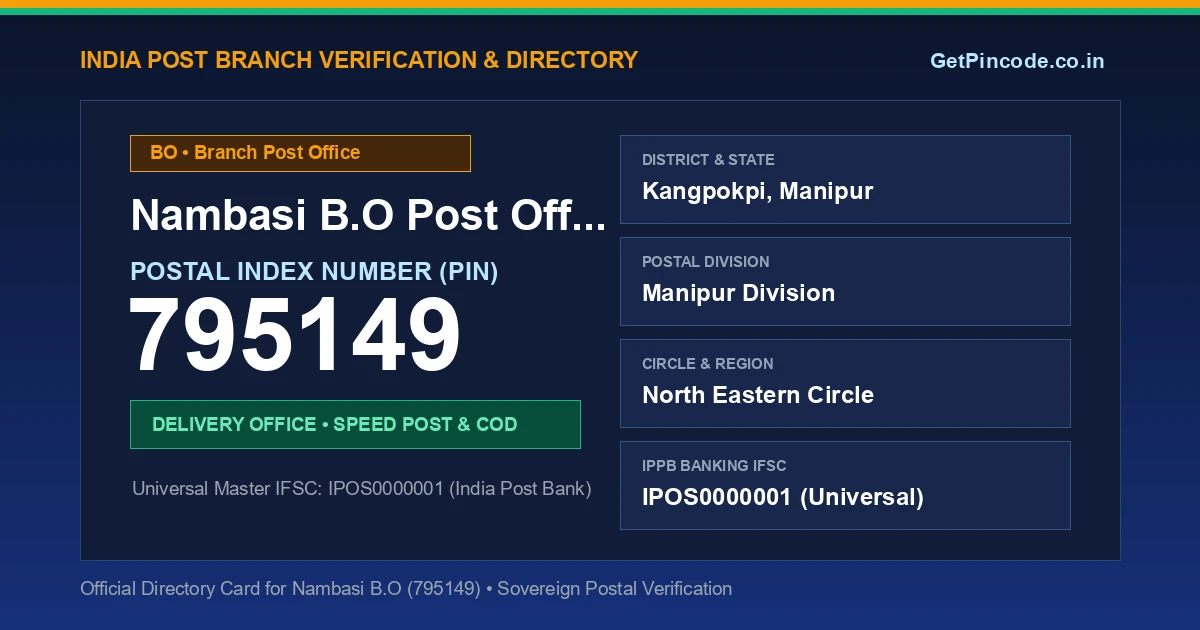Select the large PIN number 795149
This screenshot has height=630, width=1200.
[295, 336]
